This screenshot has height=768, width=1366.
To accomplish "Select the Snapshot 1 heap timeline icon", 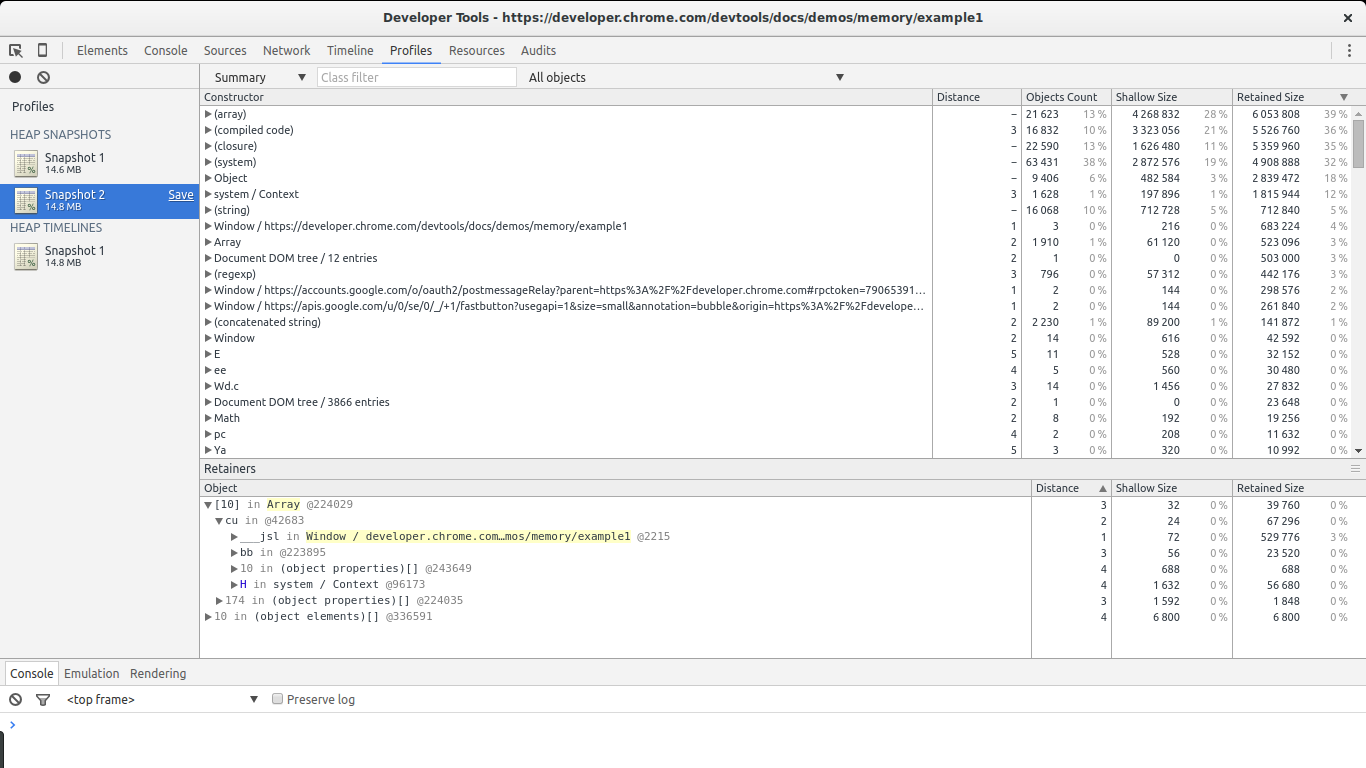I will coord(26,257).
